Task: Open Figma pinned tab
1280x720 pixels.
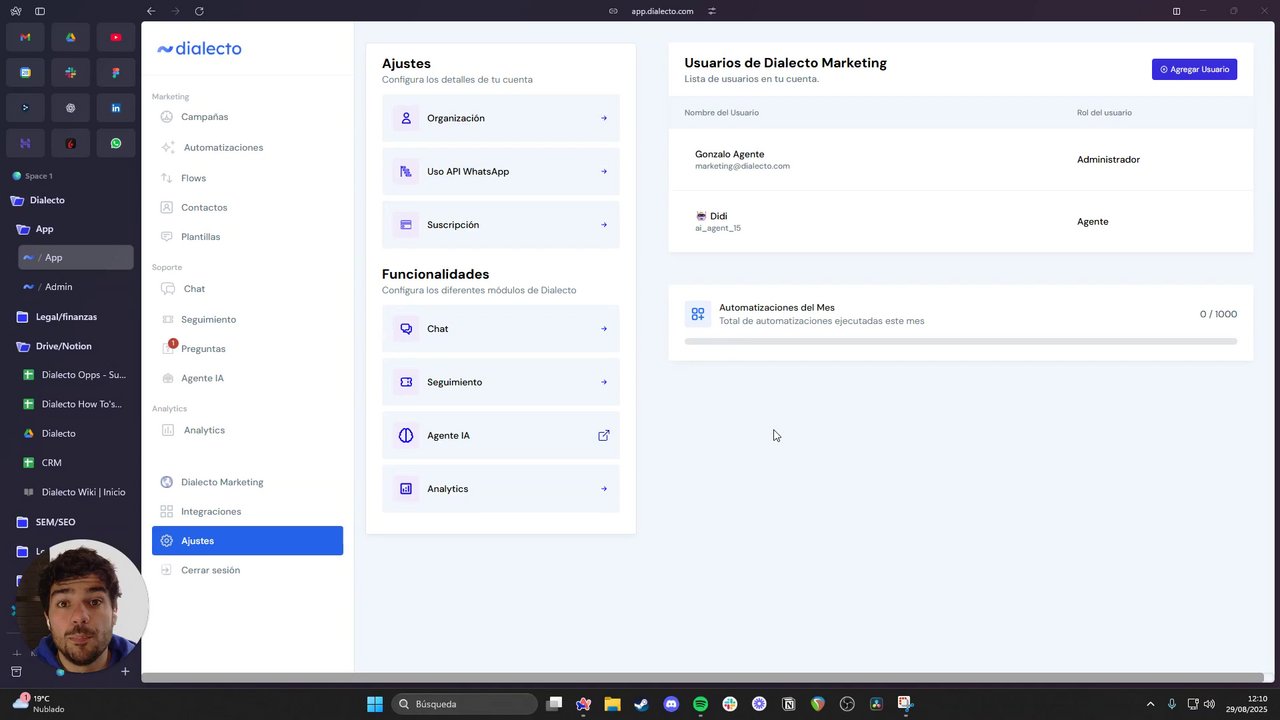Action: point(116,73)
